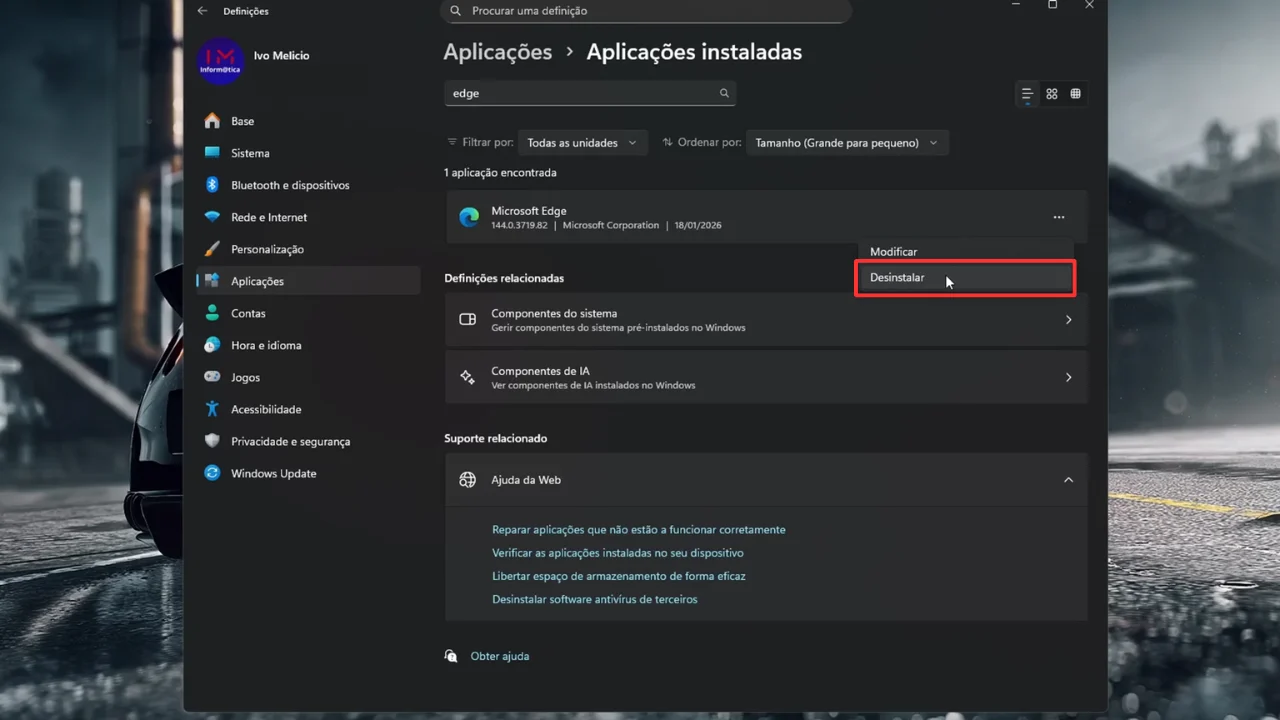Click the Ivo Melicio user name
The image size is (1280, 720).
pos(282,56)
